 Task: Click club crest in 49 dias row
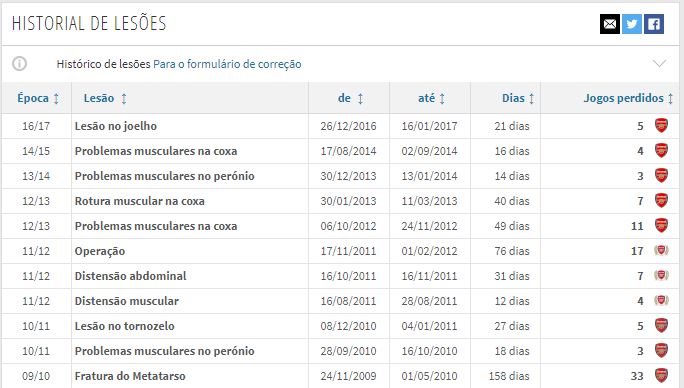coord(661,225)
